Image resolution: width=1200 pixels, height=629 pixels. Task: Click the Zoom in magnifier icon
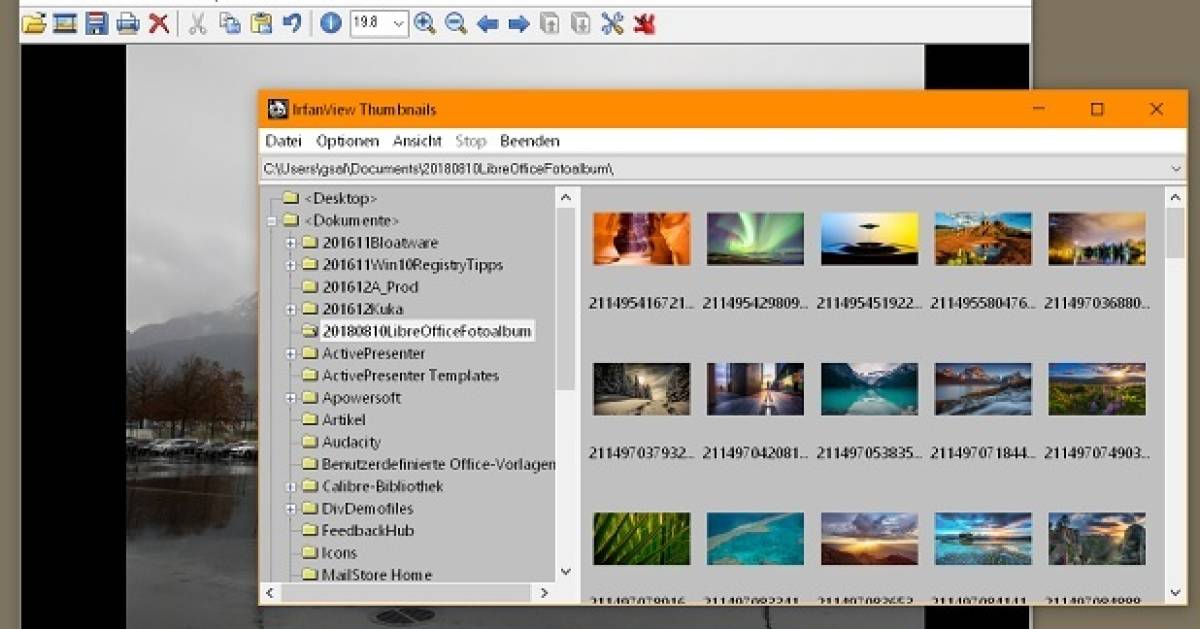425,23
